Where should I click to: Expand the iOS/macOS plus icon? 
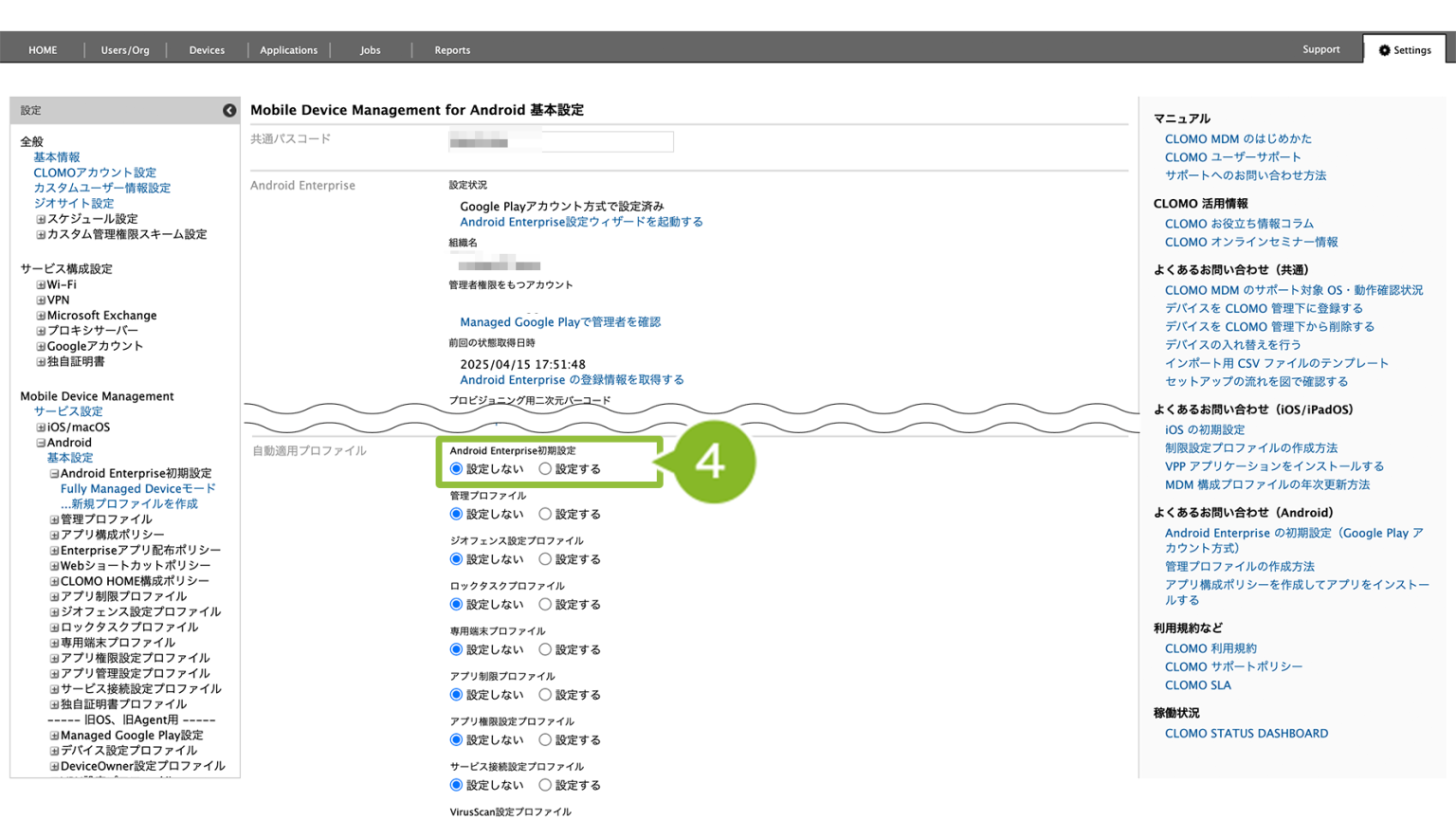click(x=41, y=428)
